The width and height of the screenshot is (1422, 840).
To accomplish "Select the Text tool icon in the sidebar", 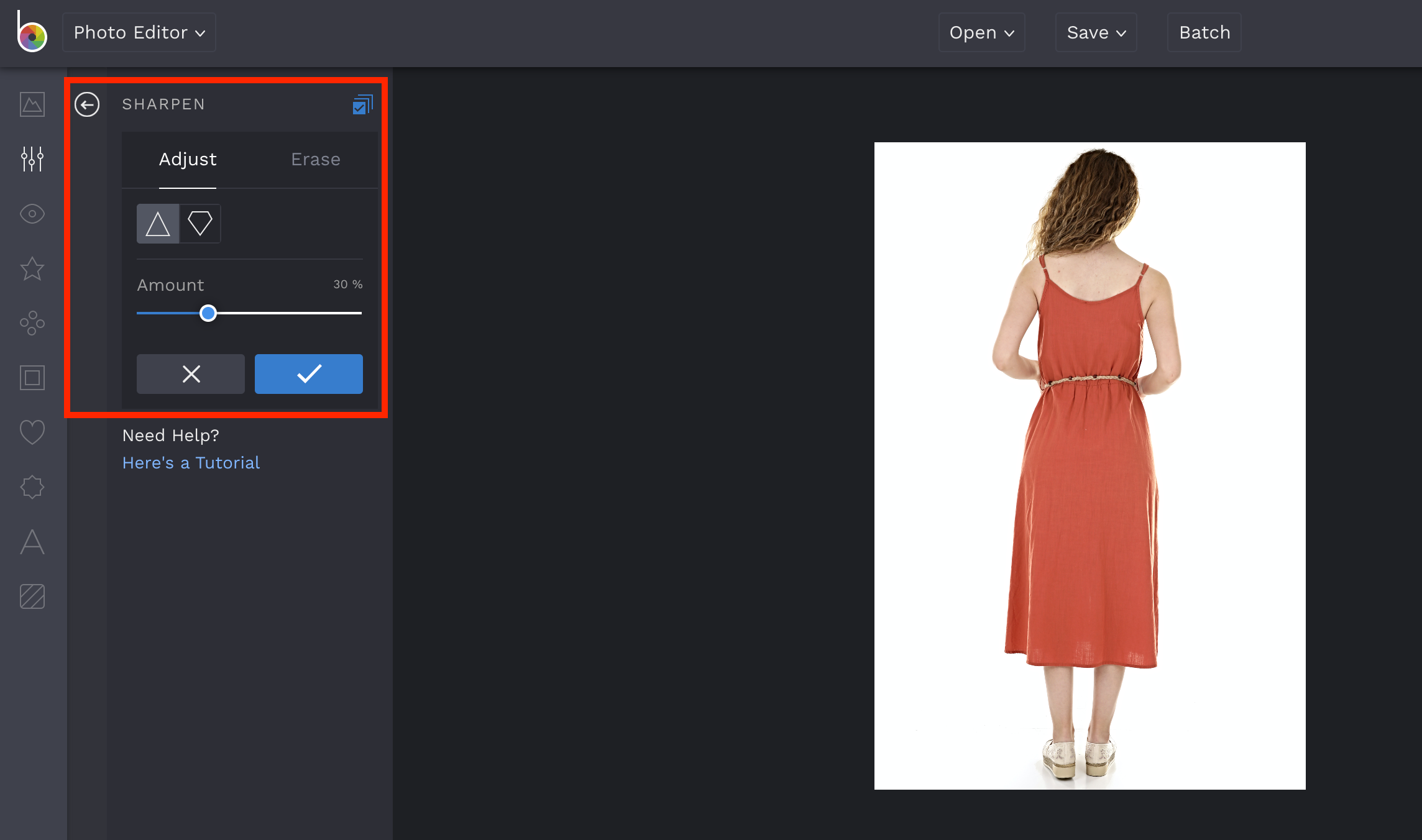I will pyautogui.click(x=32, y=542).
